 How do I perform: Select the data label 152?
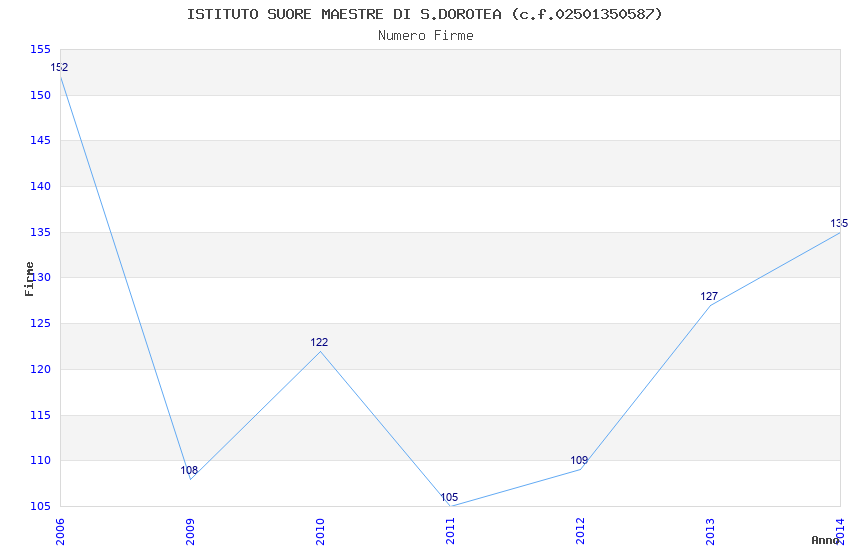pos(60,67)
